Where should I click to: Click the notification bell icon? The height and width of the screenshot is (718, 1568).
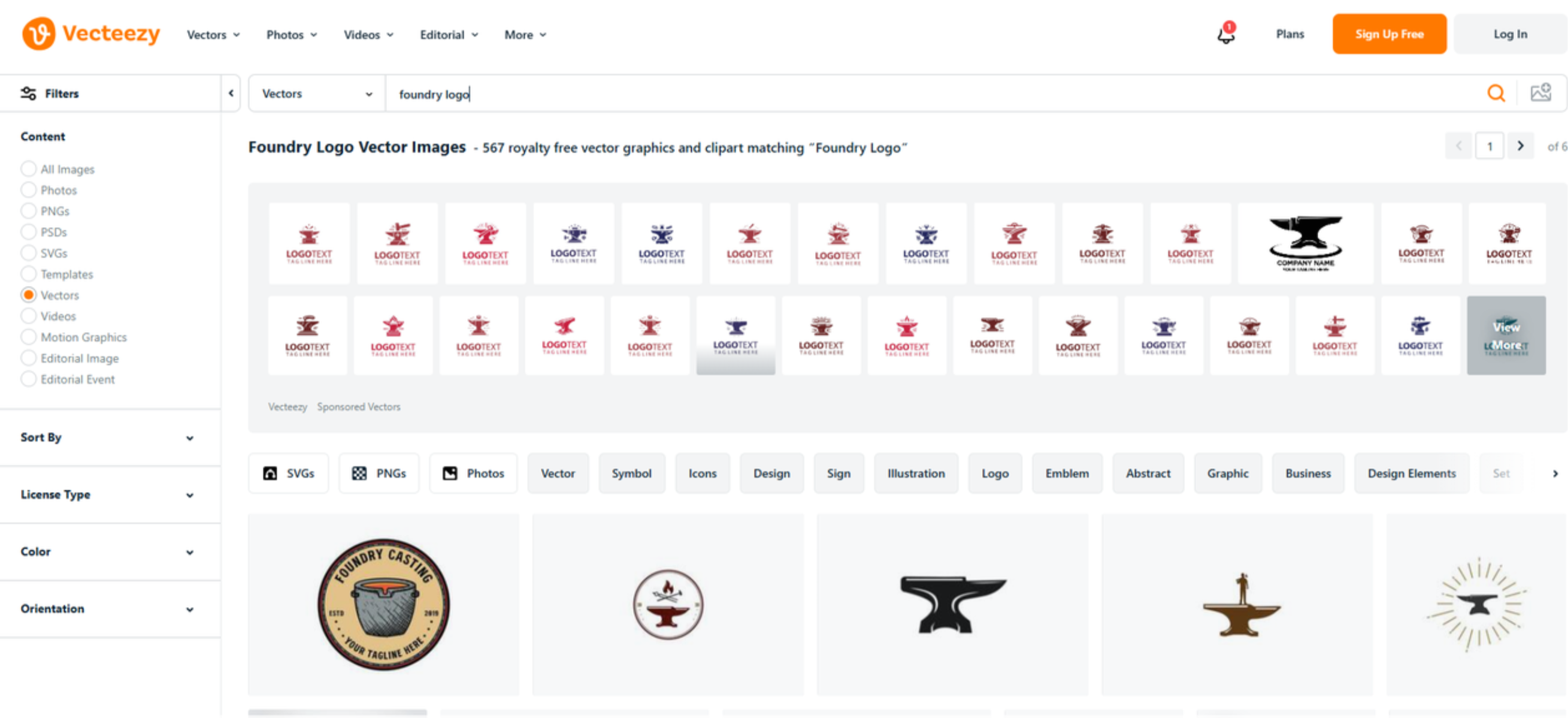(x=1225, y=34)
